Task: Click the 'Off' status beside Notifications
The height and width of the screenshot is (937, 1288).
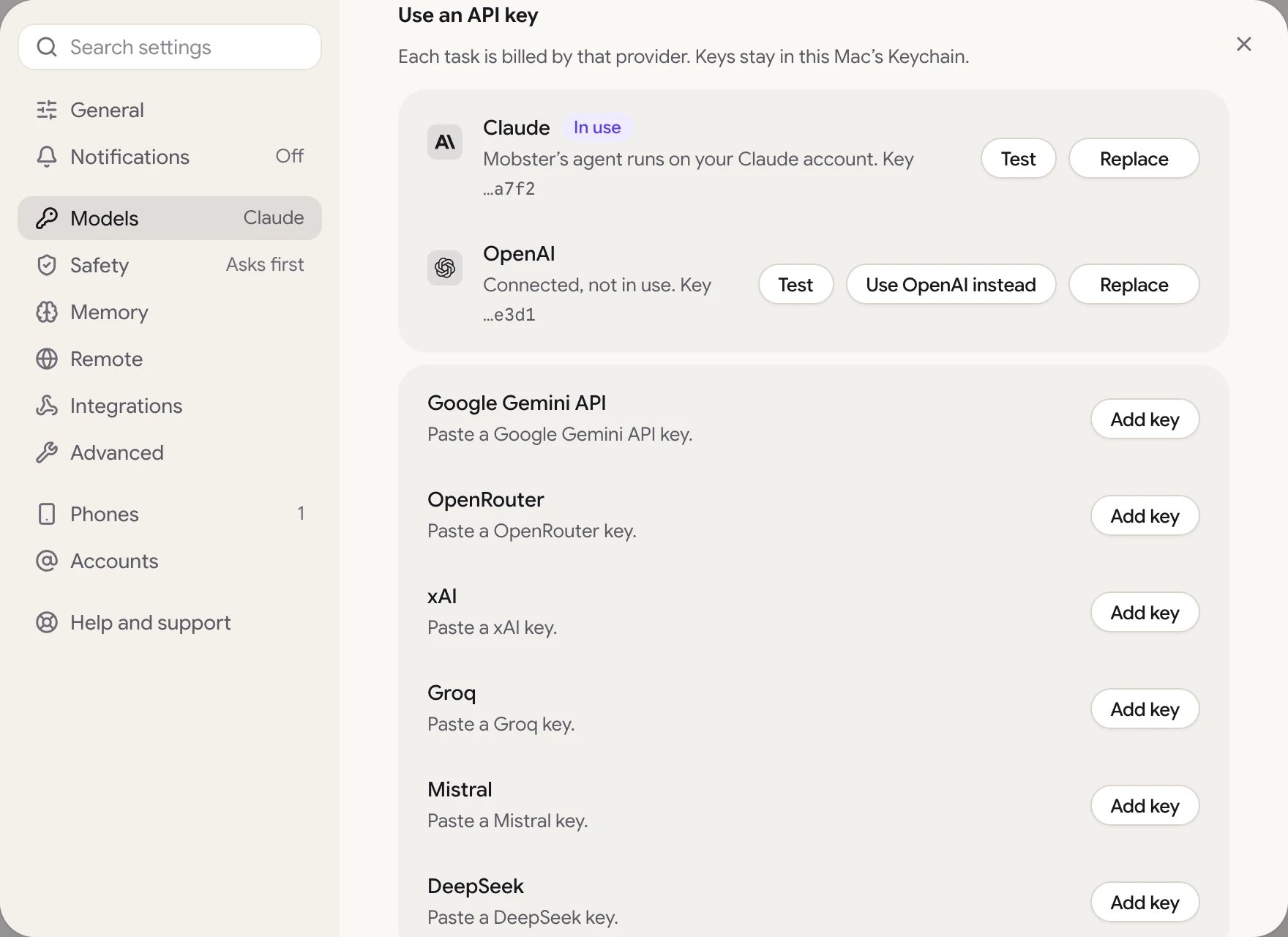Action: pos(290,156)
